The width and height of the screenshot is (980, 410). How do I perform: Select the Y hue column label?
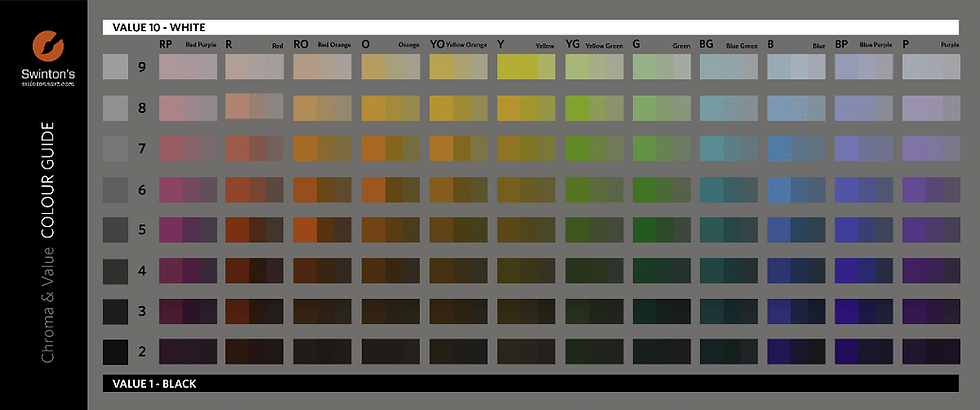pos(501,44)
